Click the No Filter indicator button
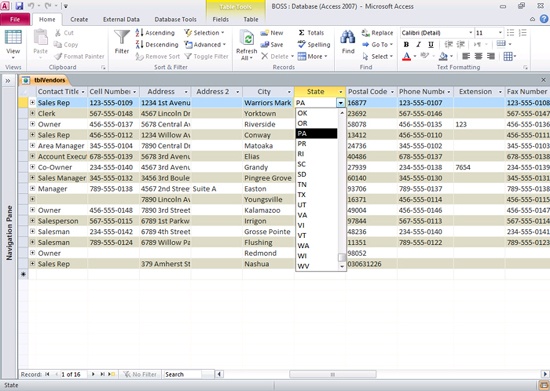Viewport: 550px width, 391px height. pyautogui.click(x=140, y=374)
